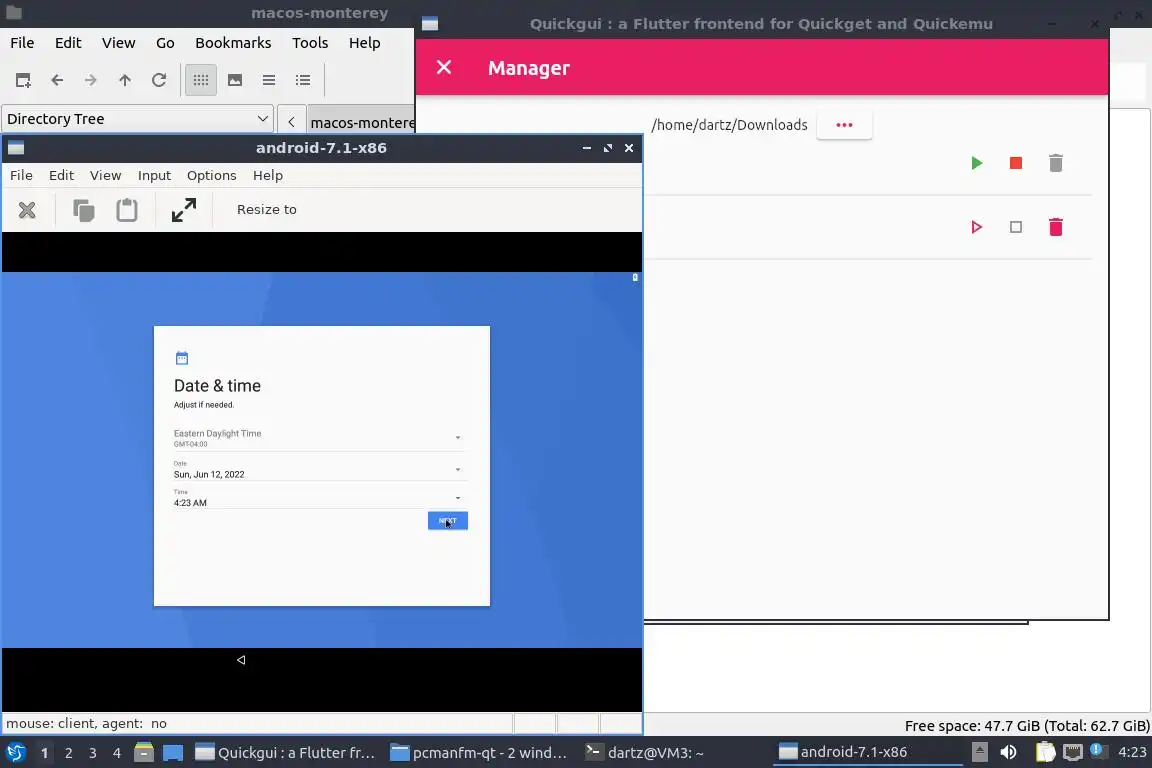Click the Resize to toolbar button

tap(267, 209)
